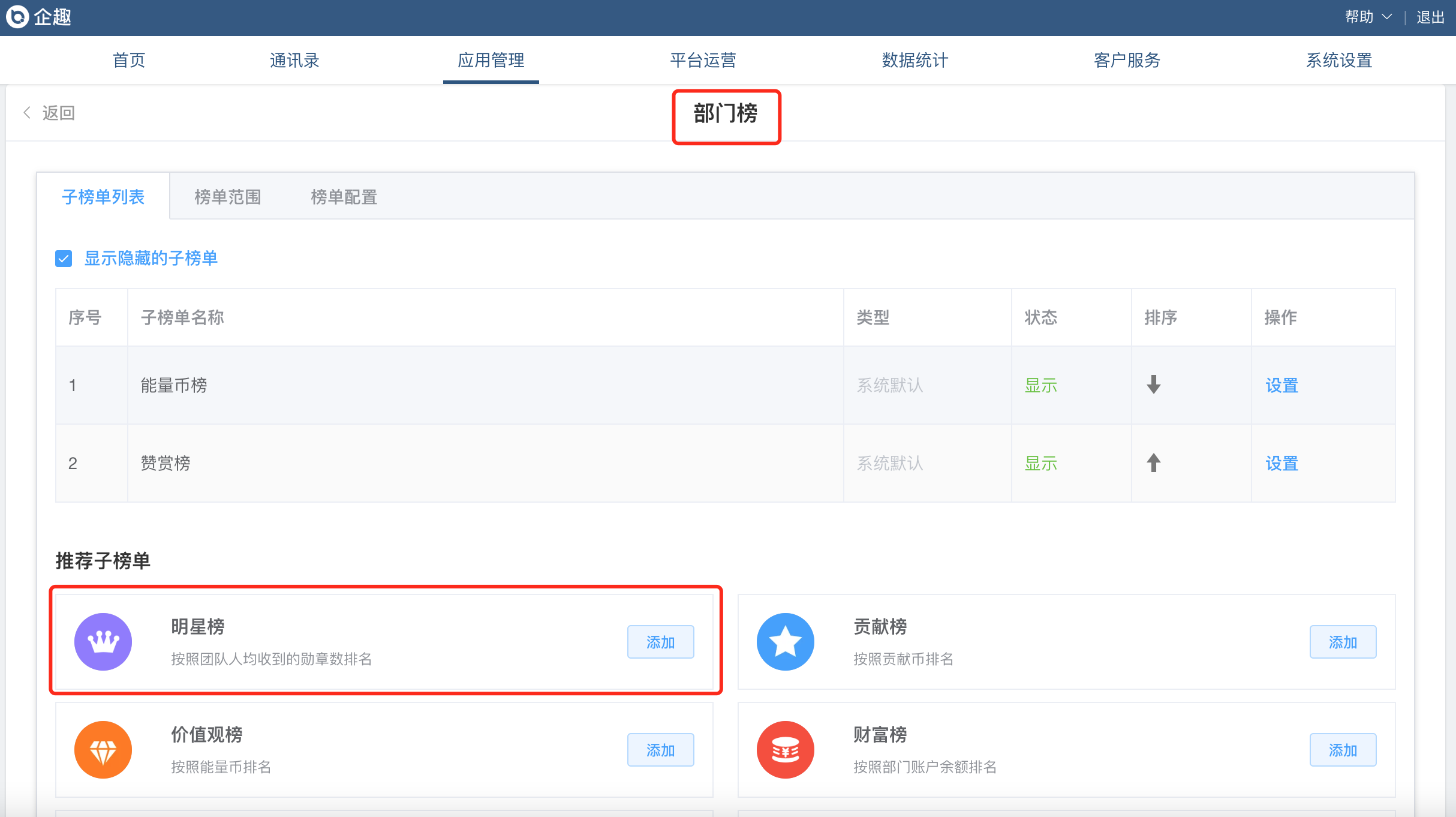Move 赞赏榜 up with arrow
Image resolution: width=1456 pixels, height=817 pixels.
coord(1153,462)
